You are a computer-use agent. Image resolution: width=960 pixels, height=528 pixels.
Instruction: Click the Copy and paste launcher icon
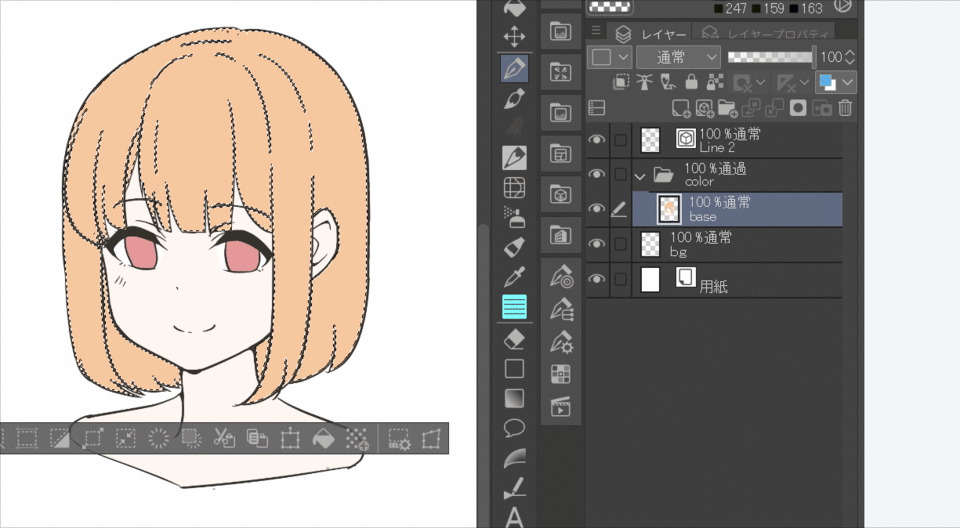coord(257,439)
